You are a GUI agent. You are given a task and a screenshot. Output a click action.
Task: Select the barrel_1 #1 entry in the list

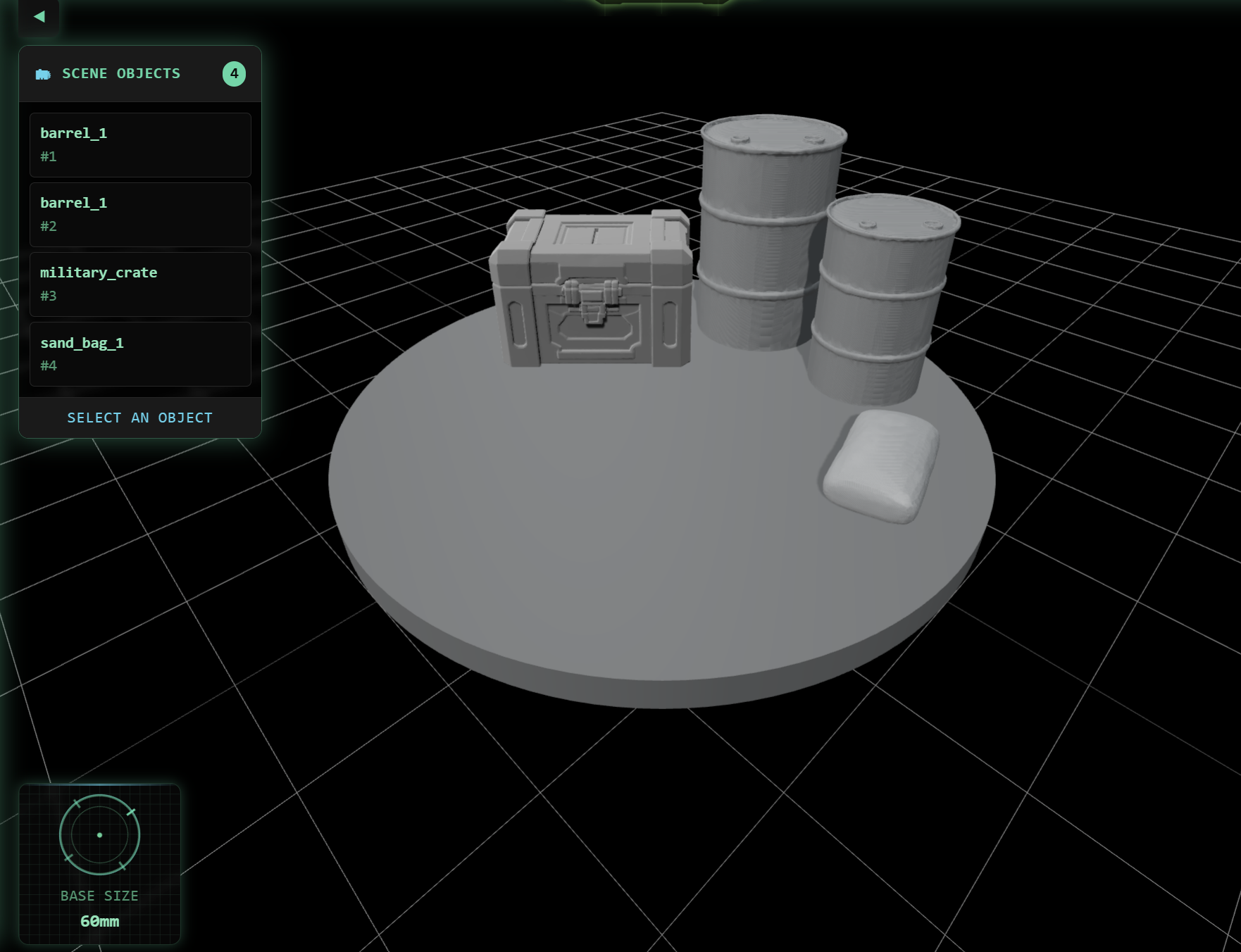pyautogui.click(x=140, y=144)
